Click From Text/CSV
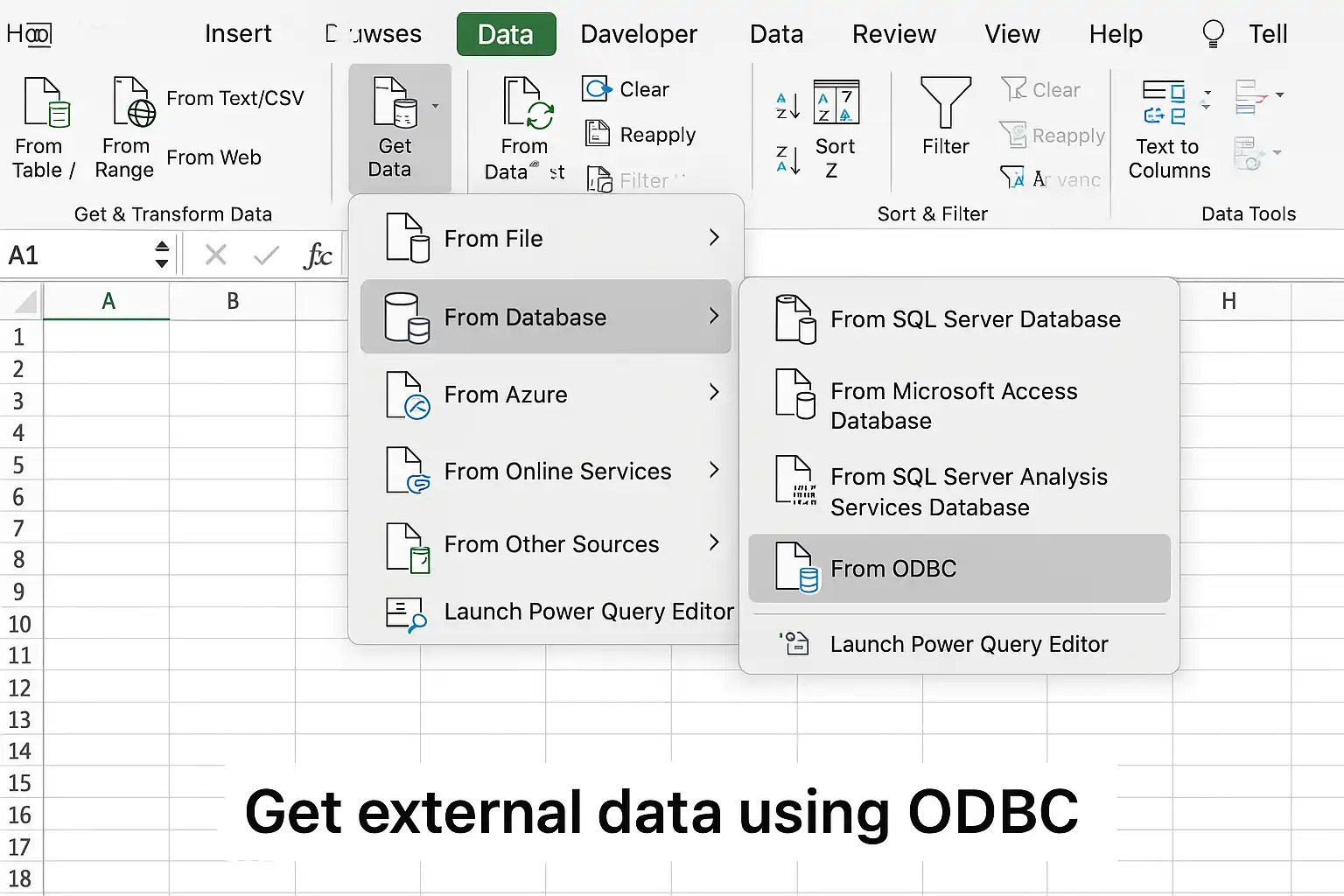 235,98
